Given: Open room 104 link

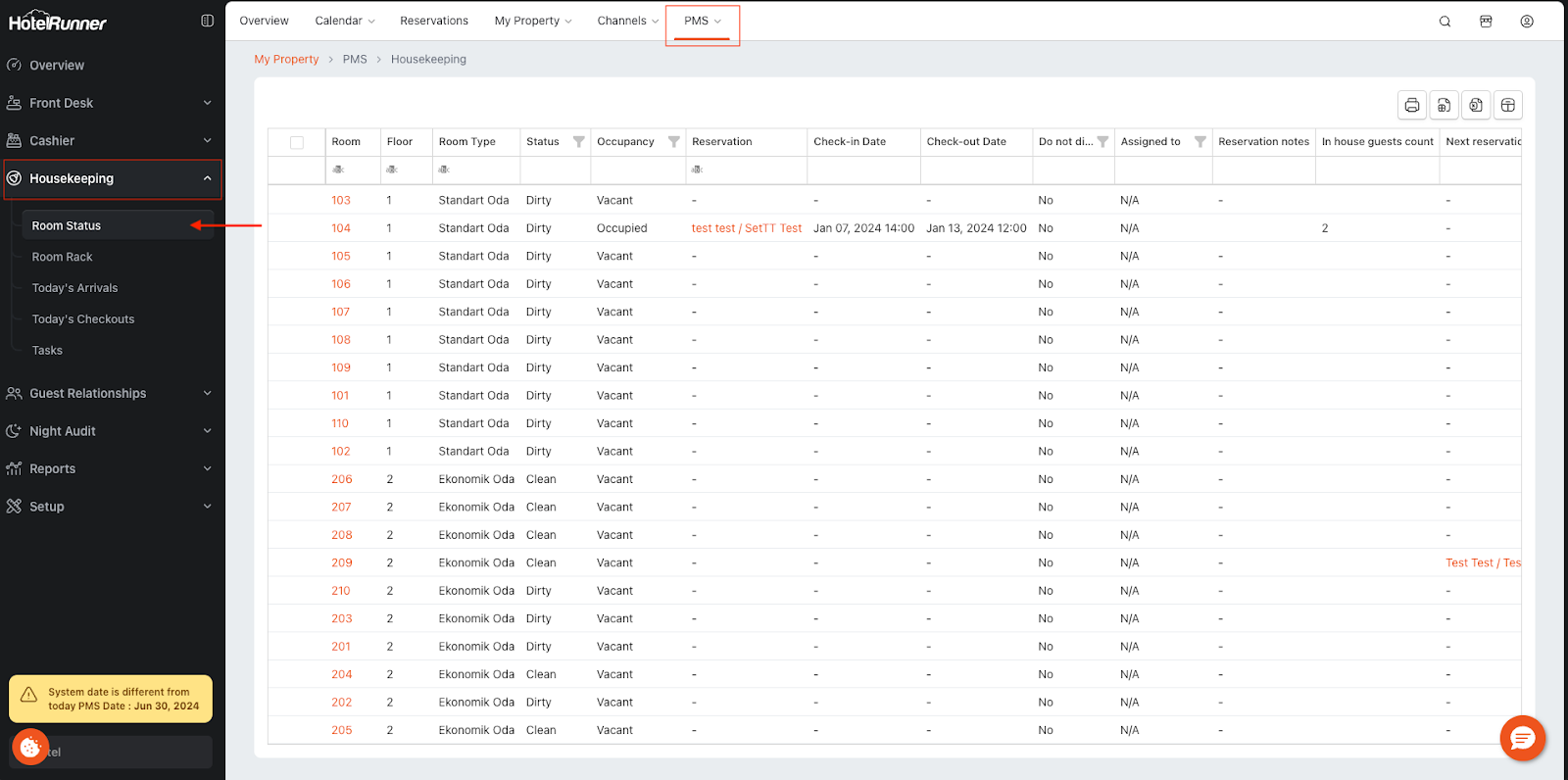Looking at the screenshot, I should 340,228.
